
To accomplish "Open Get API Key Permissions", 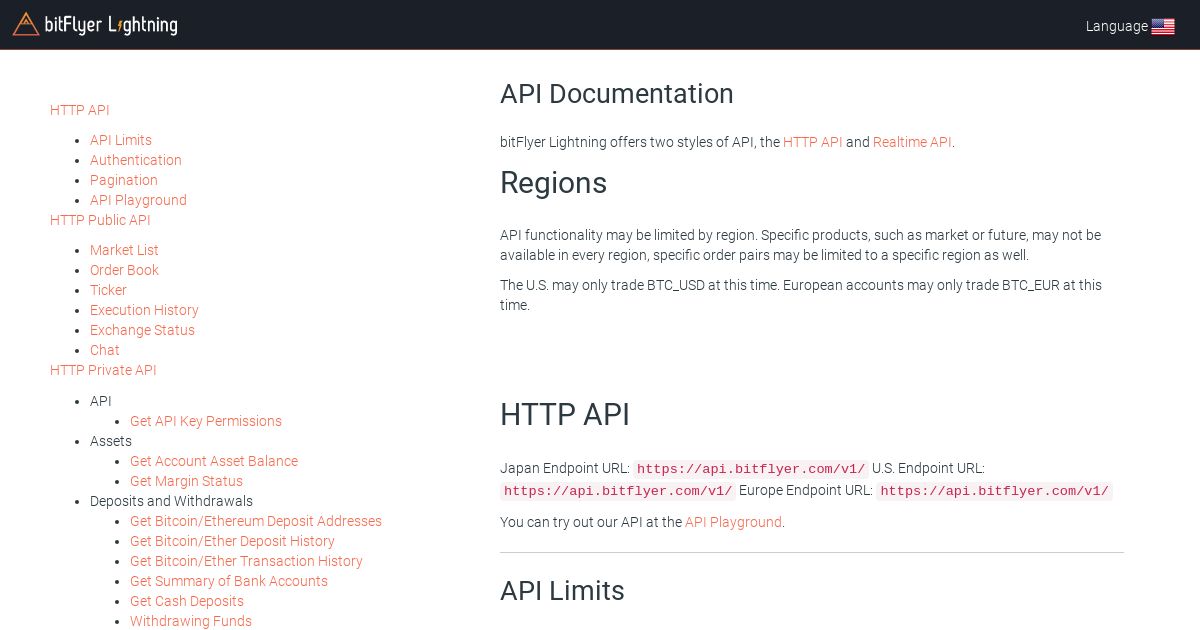I will 206,421.
